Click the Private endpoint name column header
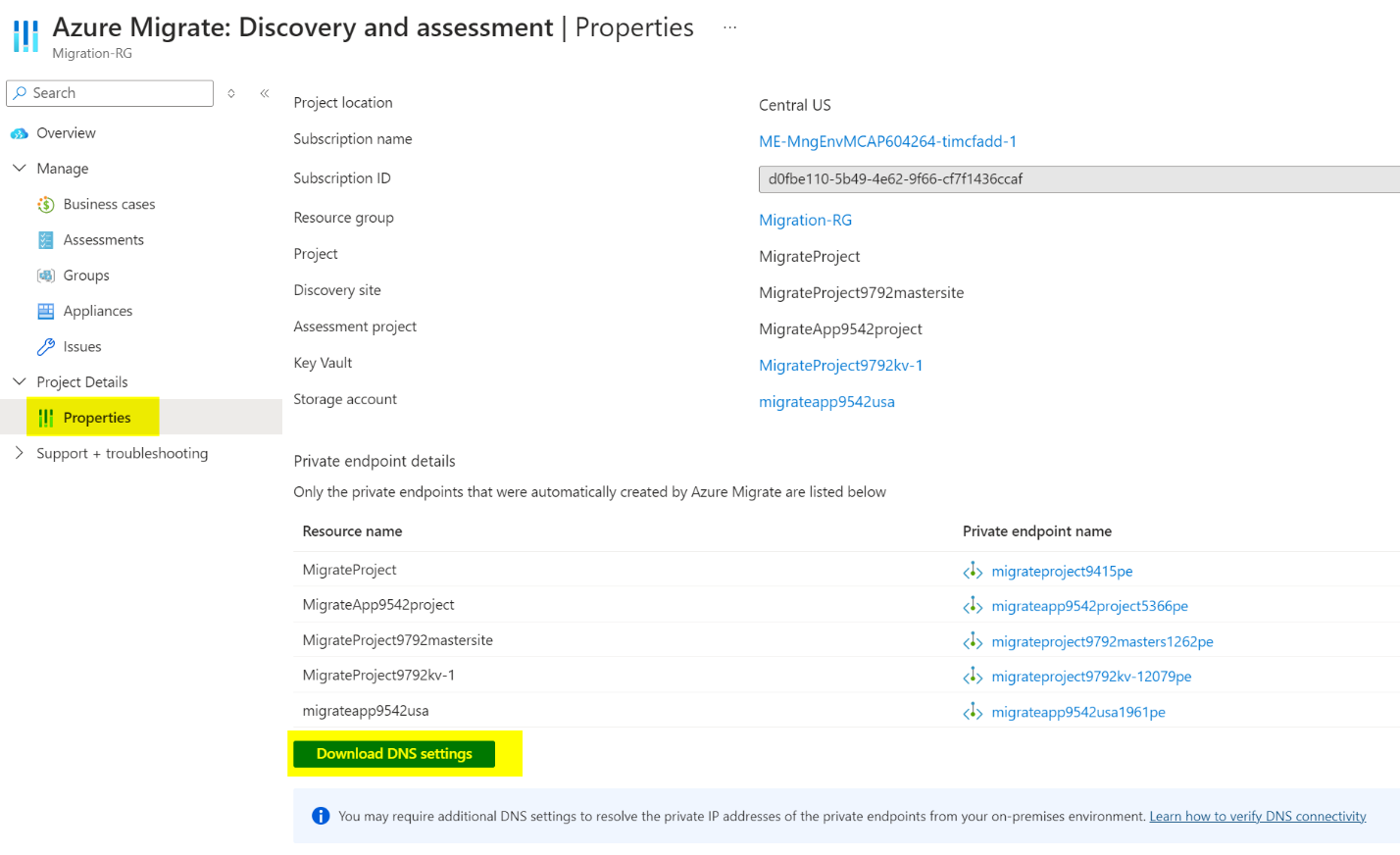 pyautogui.click(x=1037, y=531)
